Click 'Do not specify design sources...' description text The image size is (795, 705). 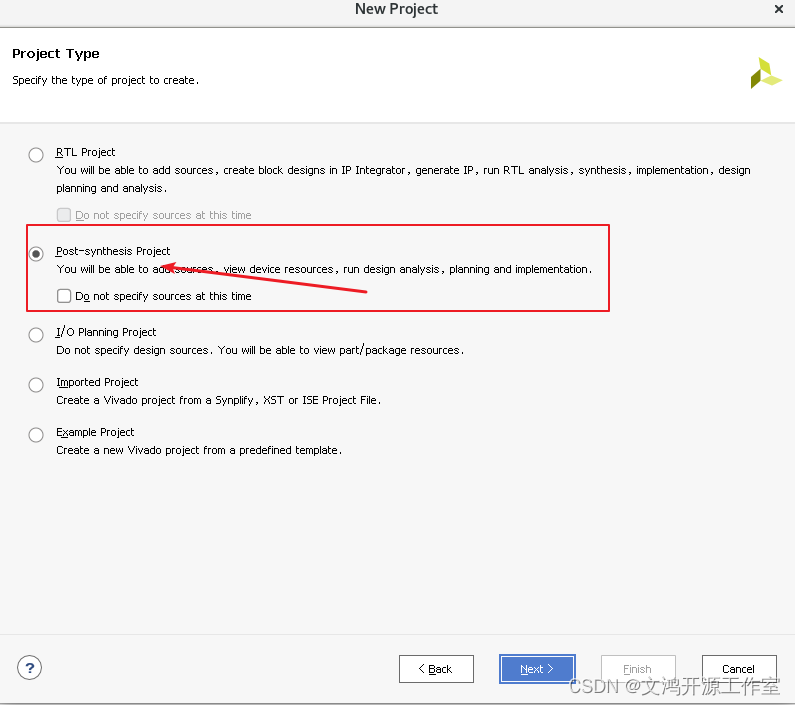pos(260,350)
